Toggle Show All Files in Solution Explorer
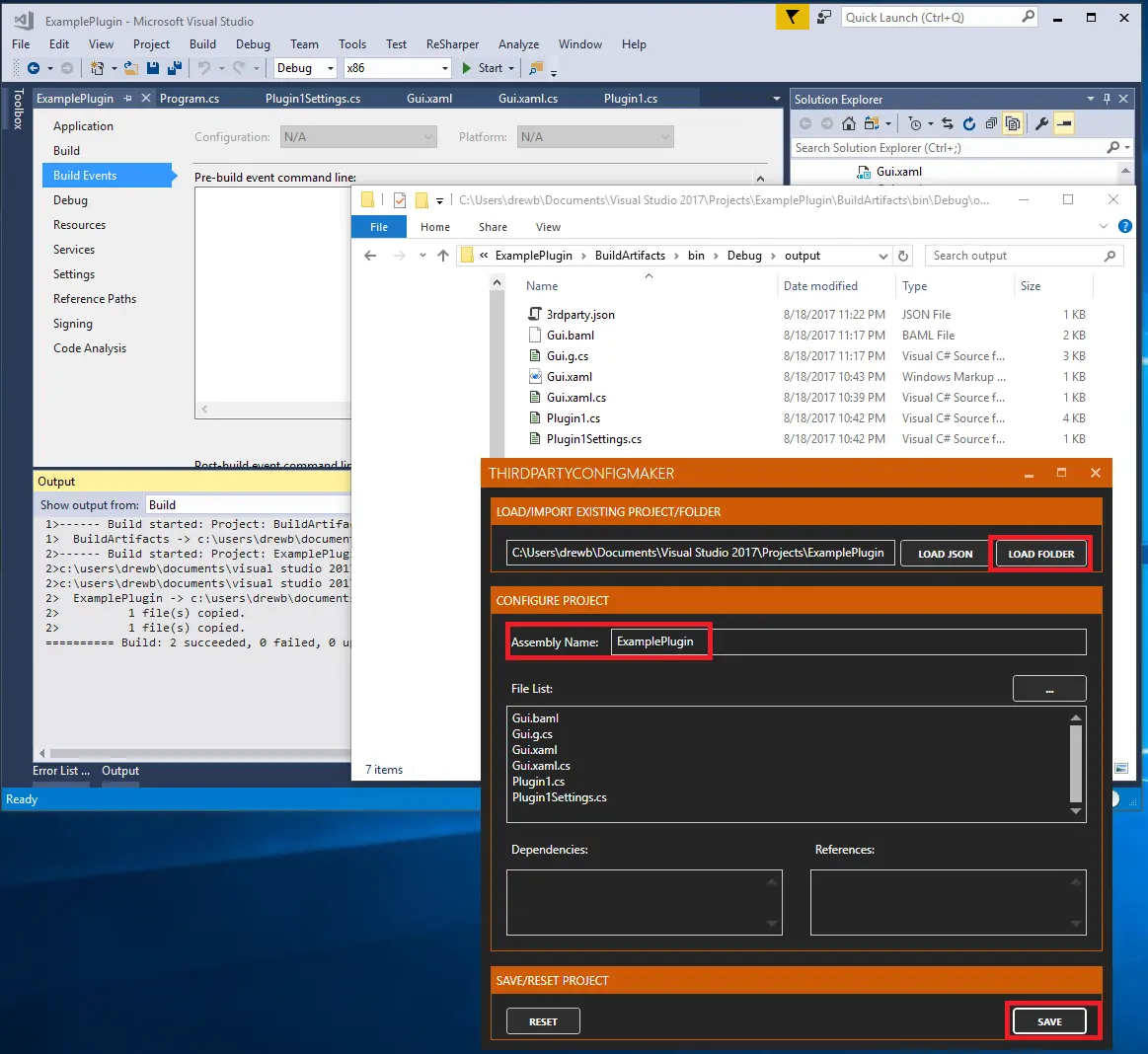 point(1013,123)
